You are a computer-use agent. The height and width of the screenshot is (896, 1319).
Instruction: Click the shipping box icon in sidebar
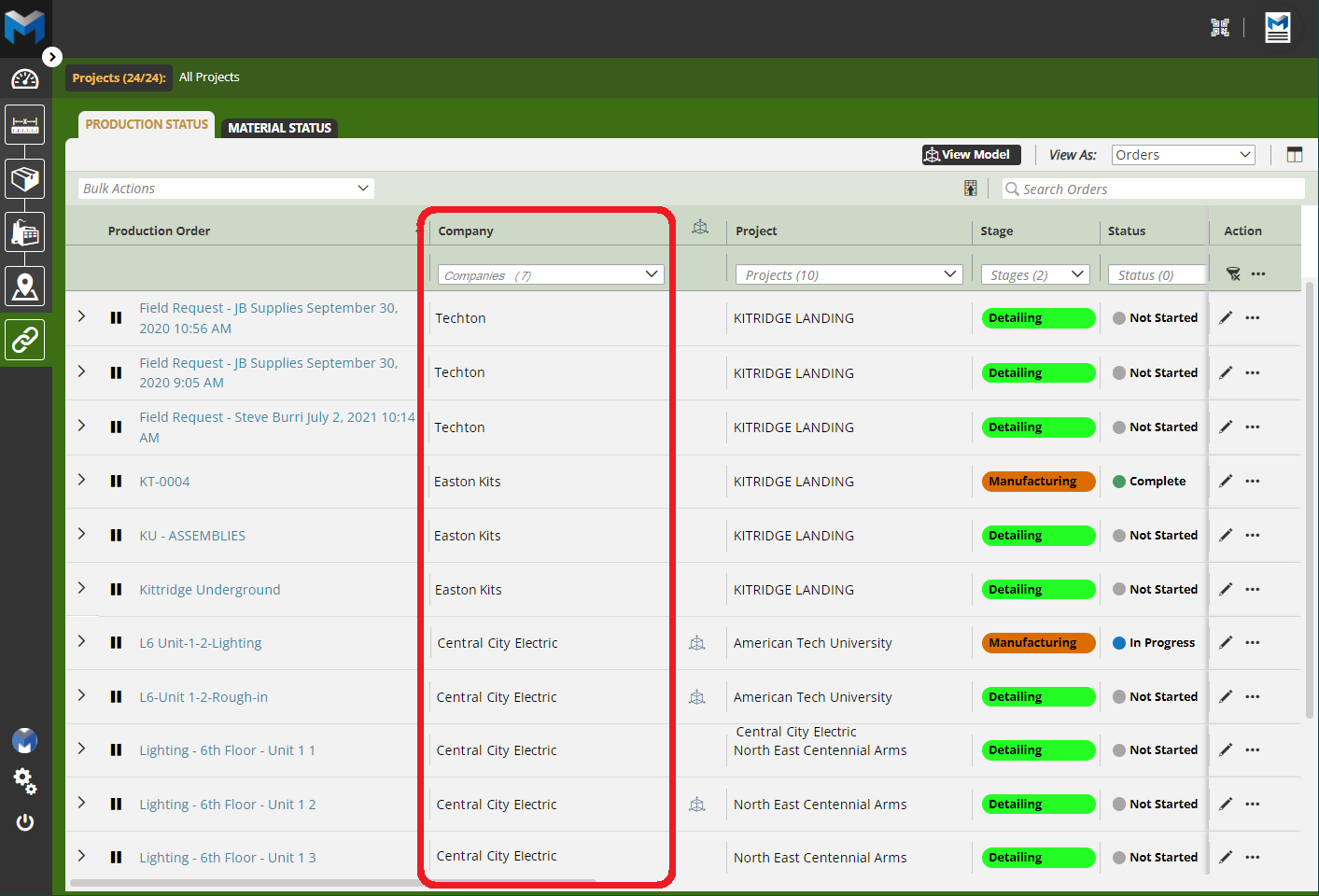point(25,177)
